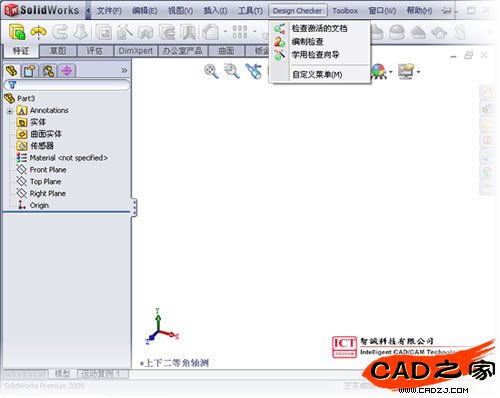Choose 自定义菜单(M) menu entry
This screenshot has height=398, width=500.
(317, 75)
